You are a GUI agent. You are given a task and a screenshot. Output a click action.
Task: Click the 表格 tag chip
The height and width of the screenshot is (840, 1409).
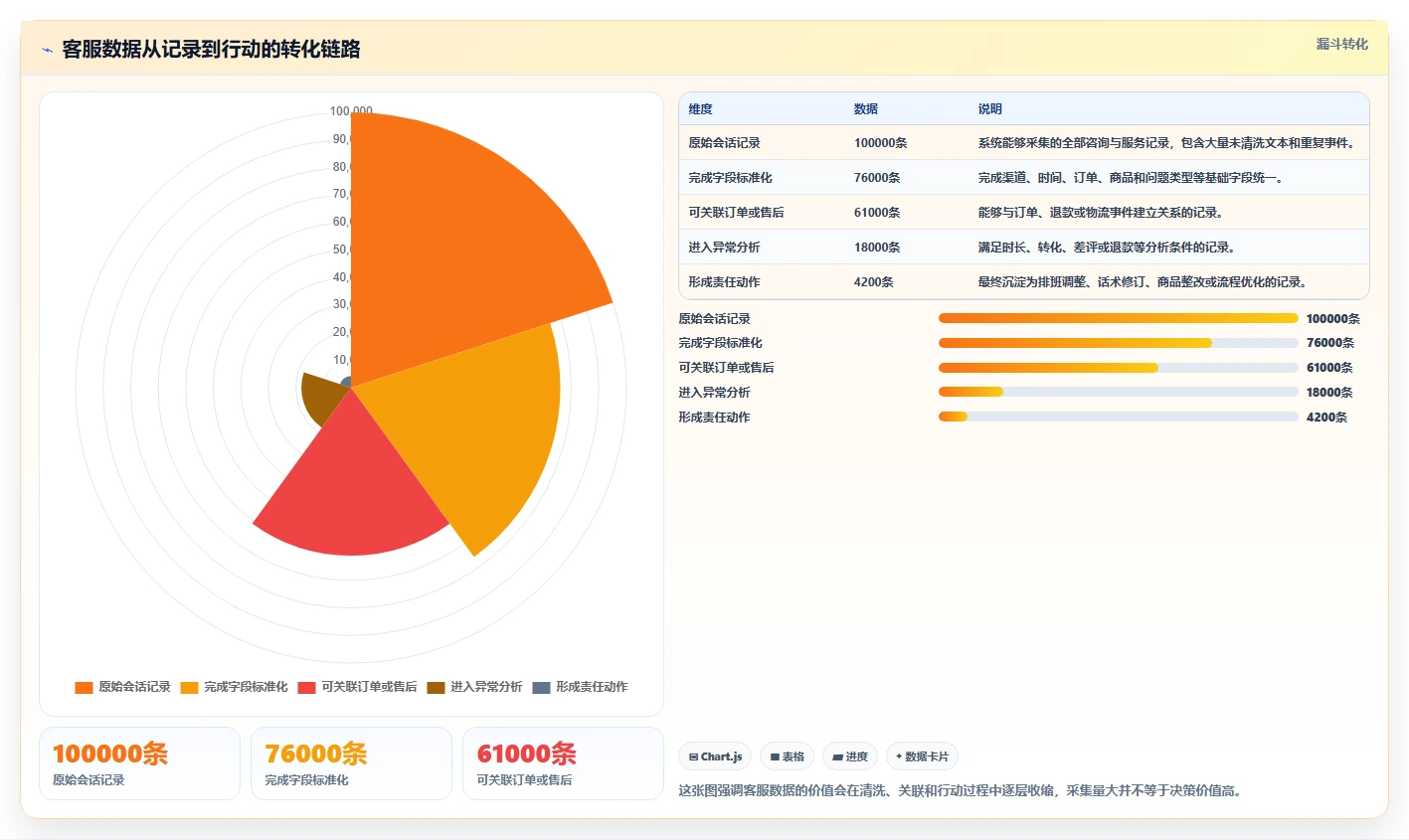pos(787,756)
